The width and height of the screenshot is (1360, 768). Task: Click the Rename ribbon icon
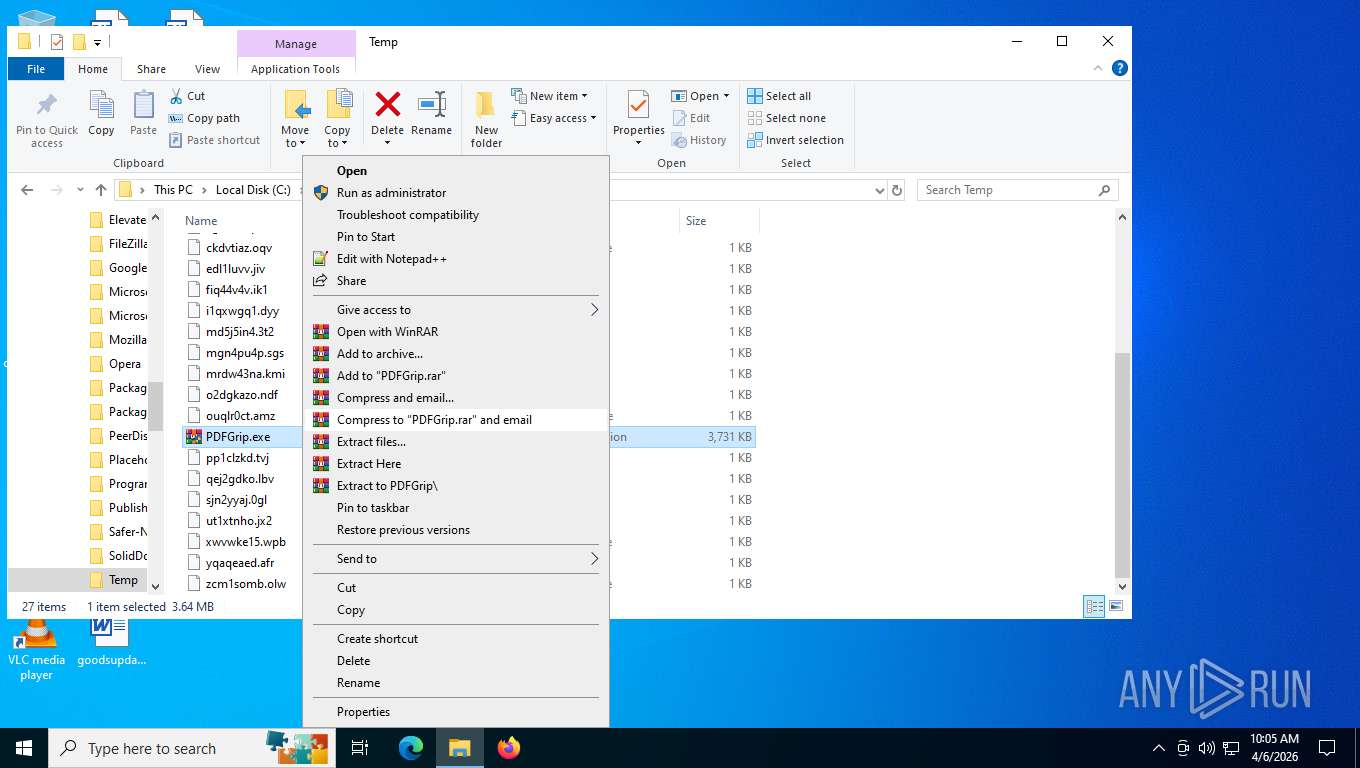pyautogui.click(x=431, y=104)
